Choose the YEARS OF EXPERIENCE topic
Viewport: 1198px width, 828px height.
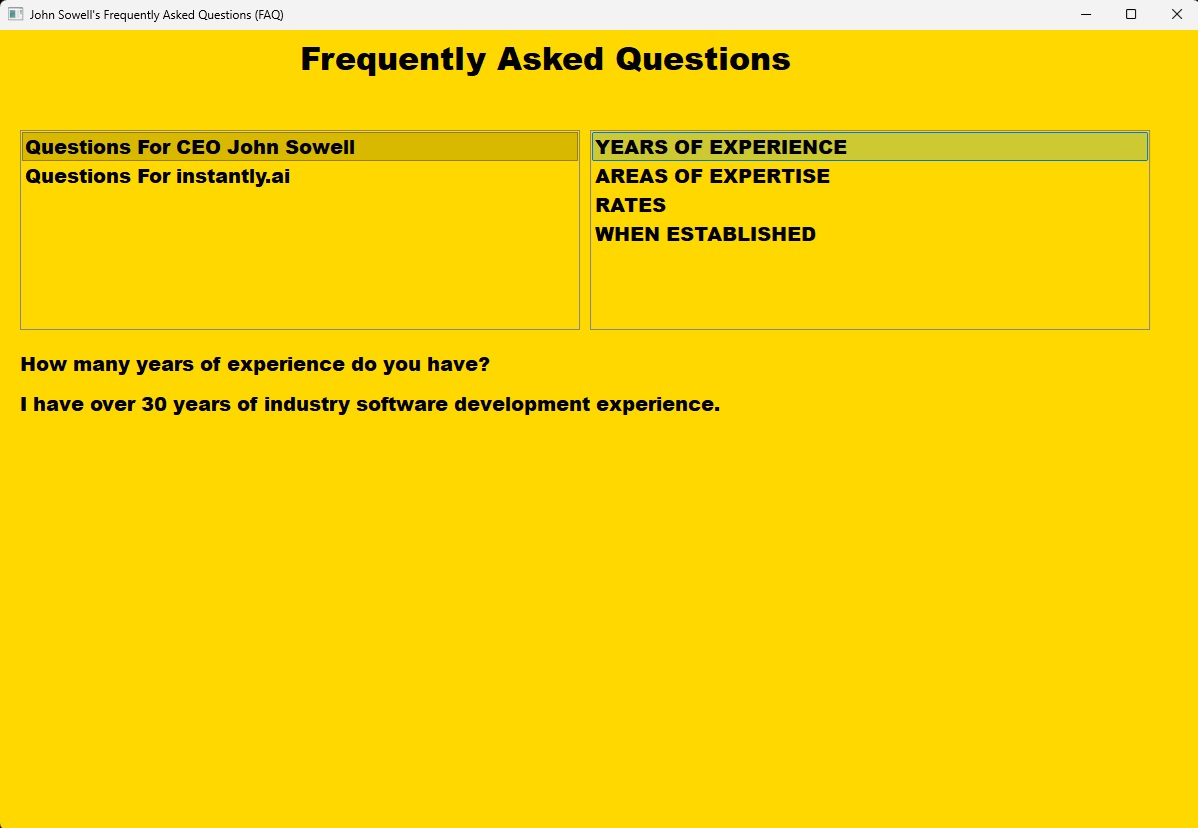[x=721, y=147]
